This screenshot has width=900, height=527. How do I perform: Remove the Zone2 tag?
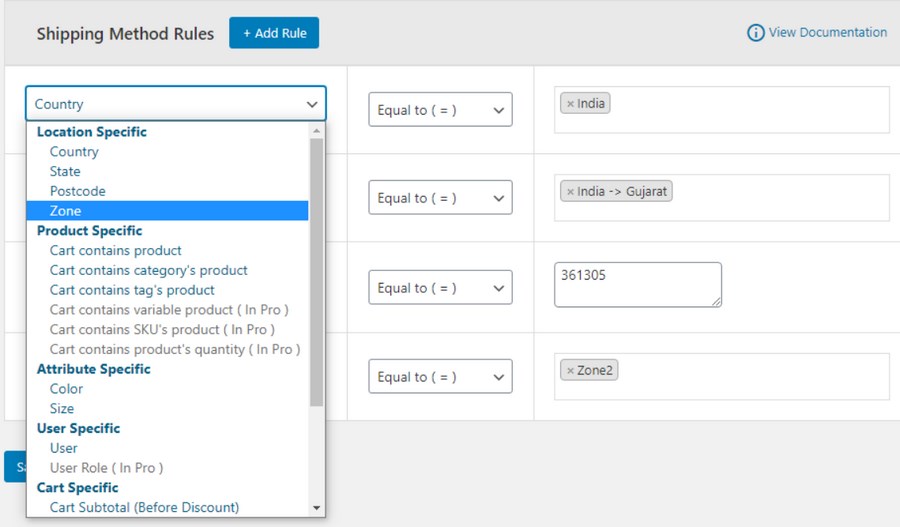coord(570,370)
